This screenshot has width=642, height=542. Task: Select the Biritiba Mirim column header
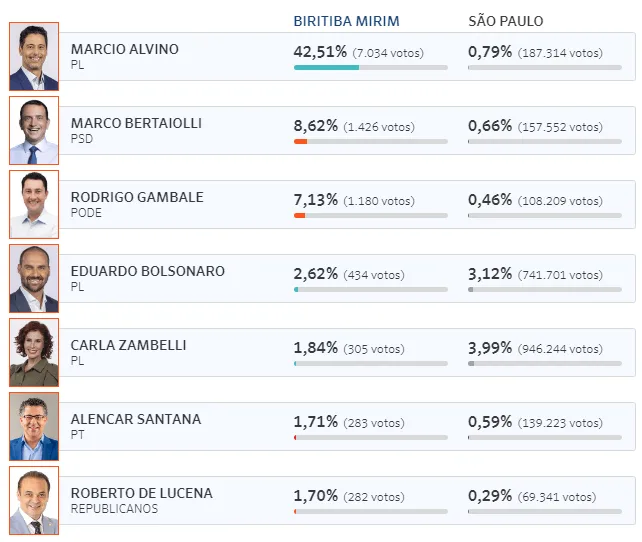click(346, 21)
